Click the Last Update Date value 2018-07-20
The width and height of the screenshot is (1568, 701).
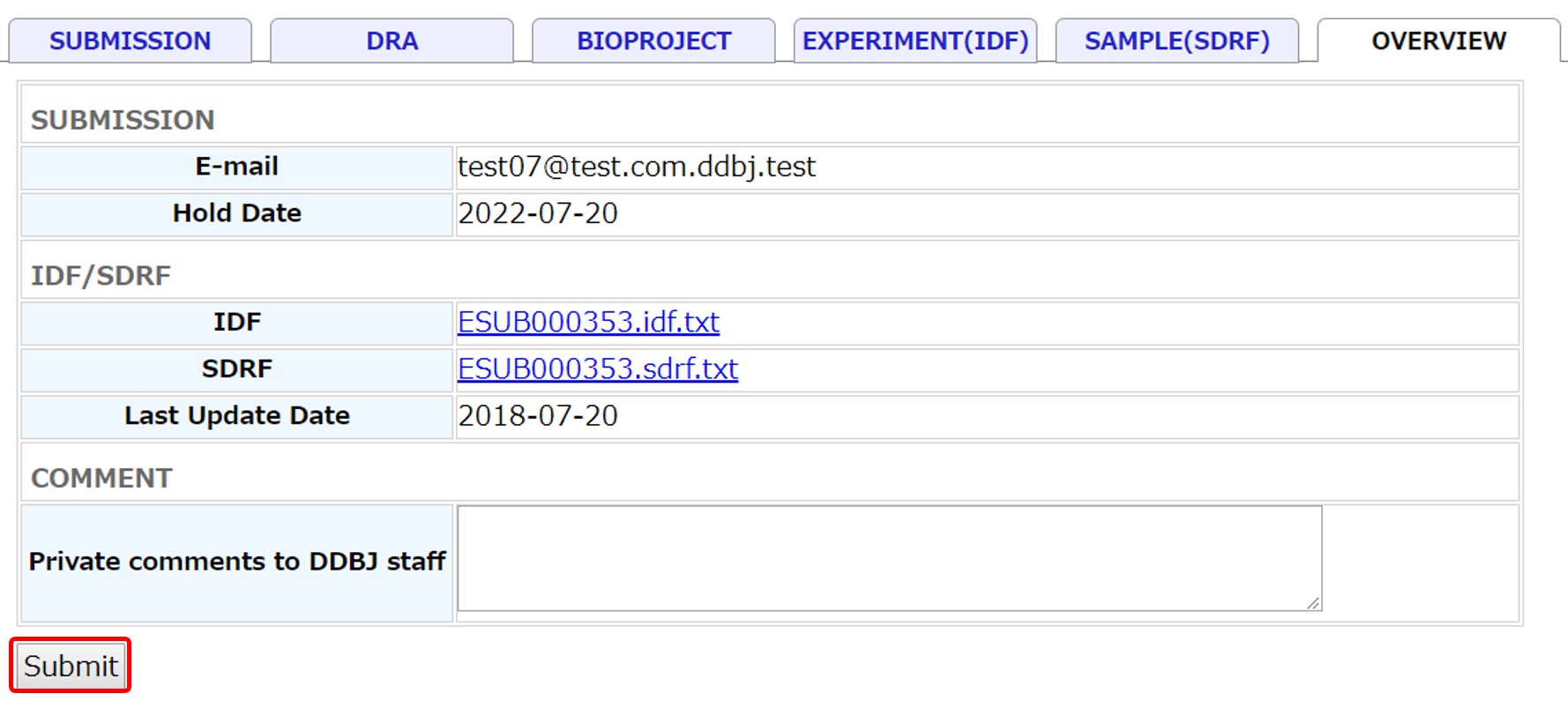pyautogui.click(x=538, y=416)
